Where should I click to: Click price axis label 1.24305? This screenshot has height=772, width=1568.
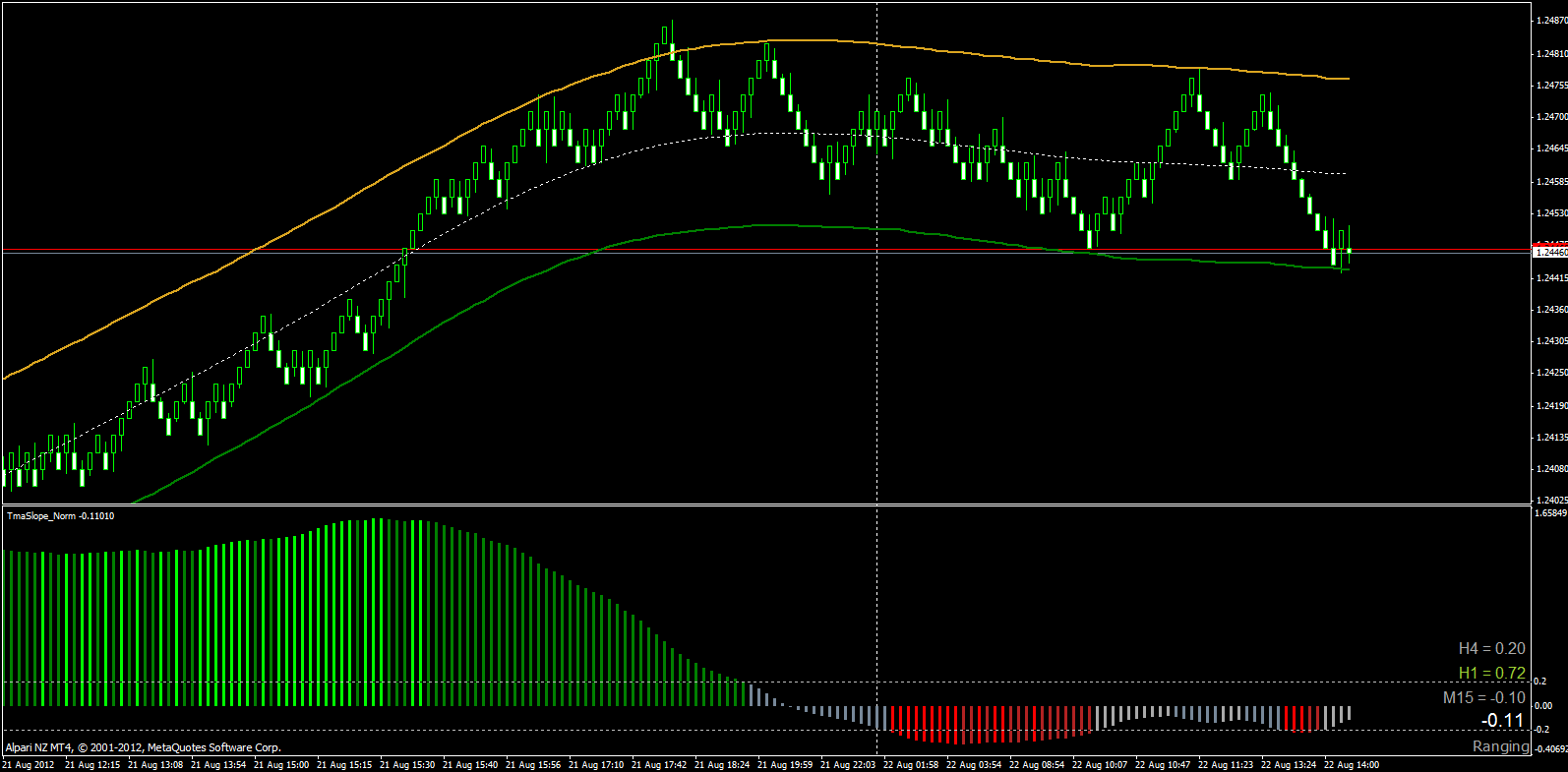tap(1551, 340)
